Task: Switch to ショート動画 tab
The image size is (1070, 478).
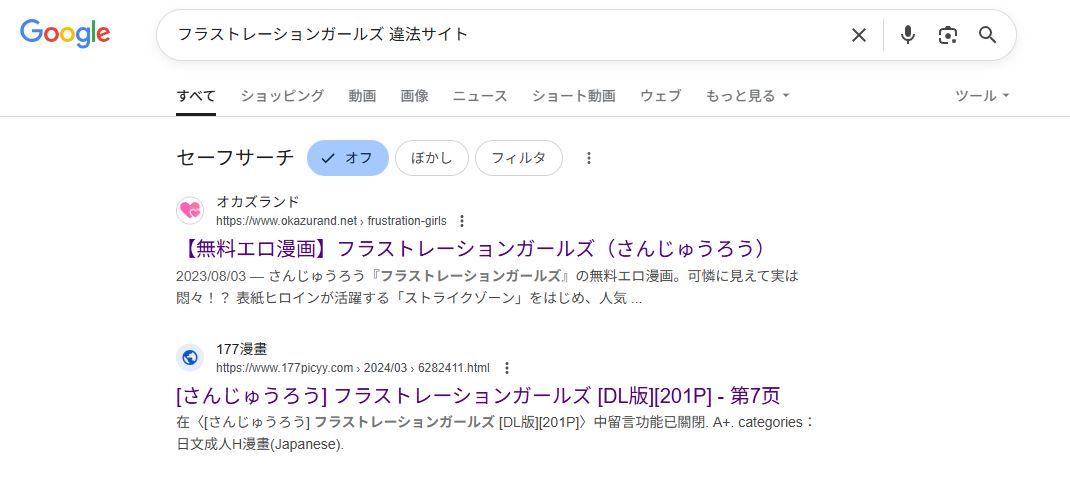Action: pos(573,96)
